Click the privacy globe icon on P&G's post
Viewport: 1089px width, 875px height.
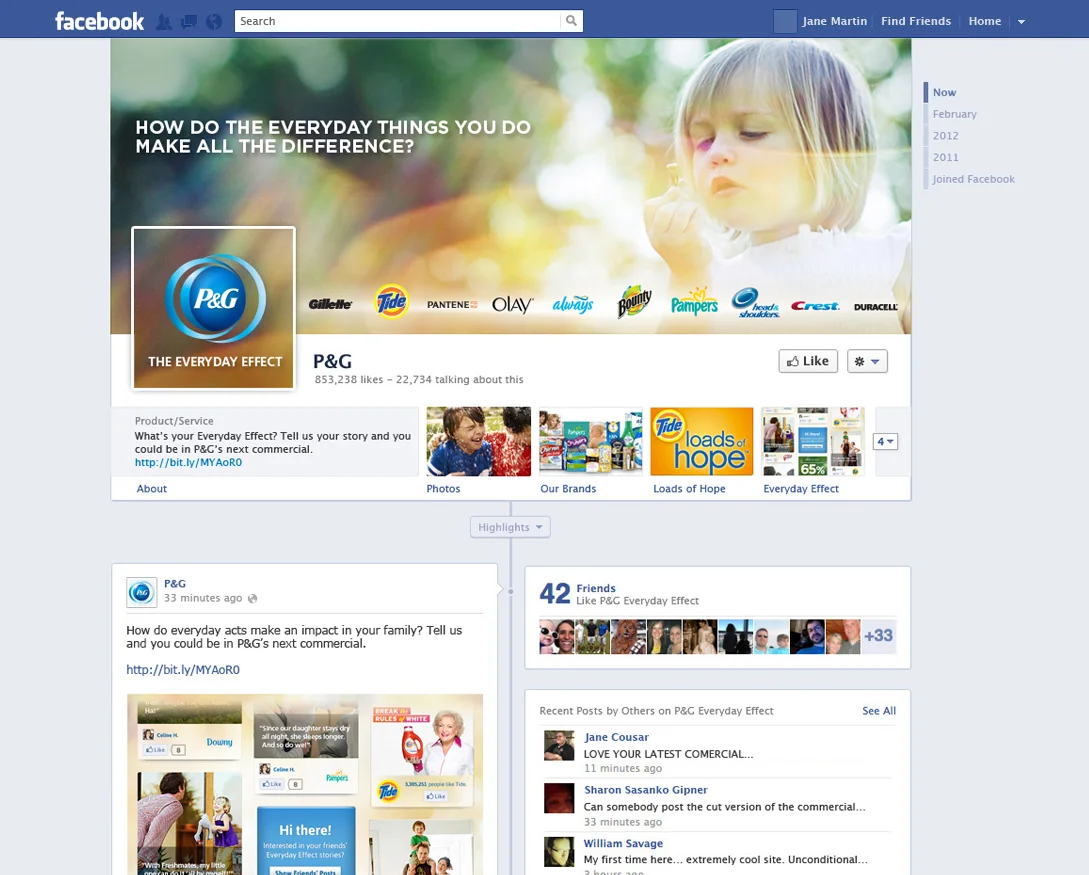pos(252,598)
